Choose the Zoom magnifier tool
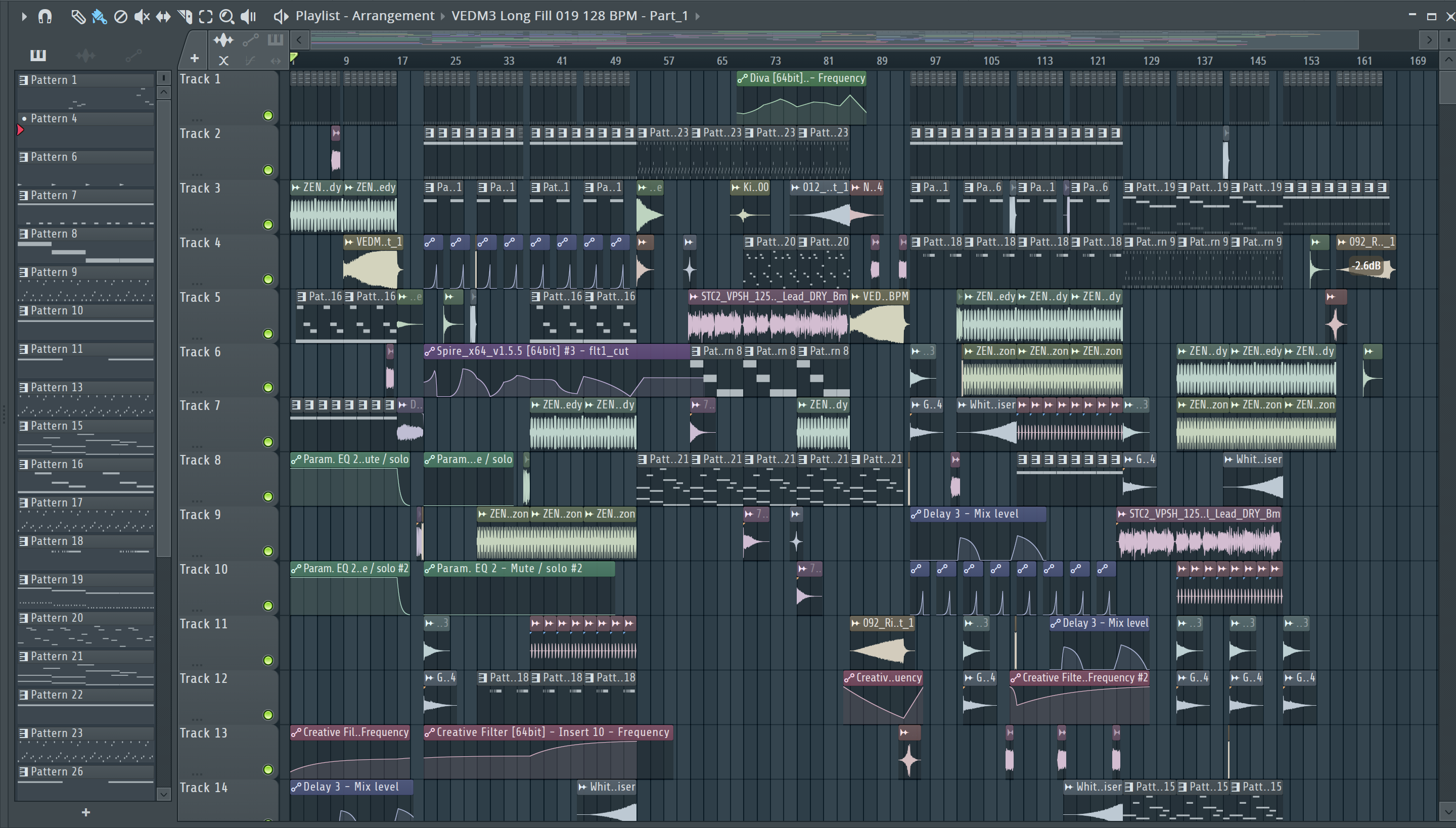 tap(227, 17)
